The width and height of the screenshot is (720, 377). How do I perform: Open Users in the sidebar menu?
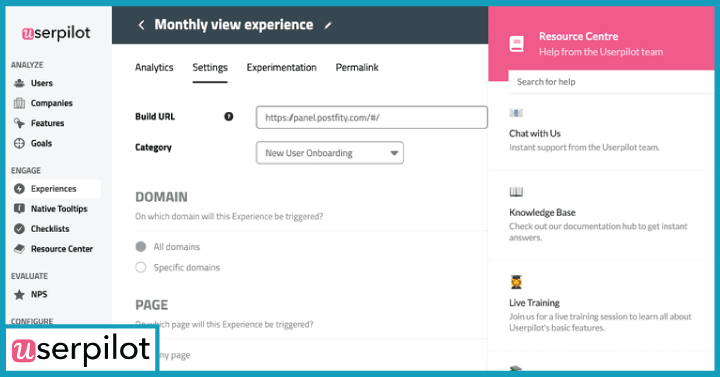point(42,83)
